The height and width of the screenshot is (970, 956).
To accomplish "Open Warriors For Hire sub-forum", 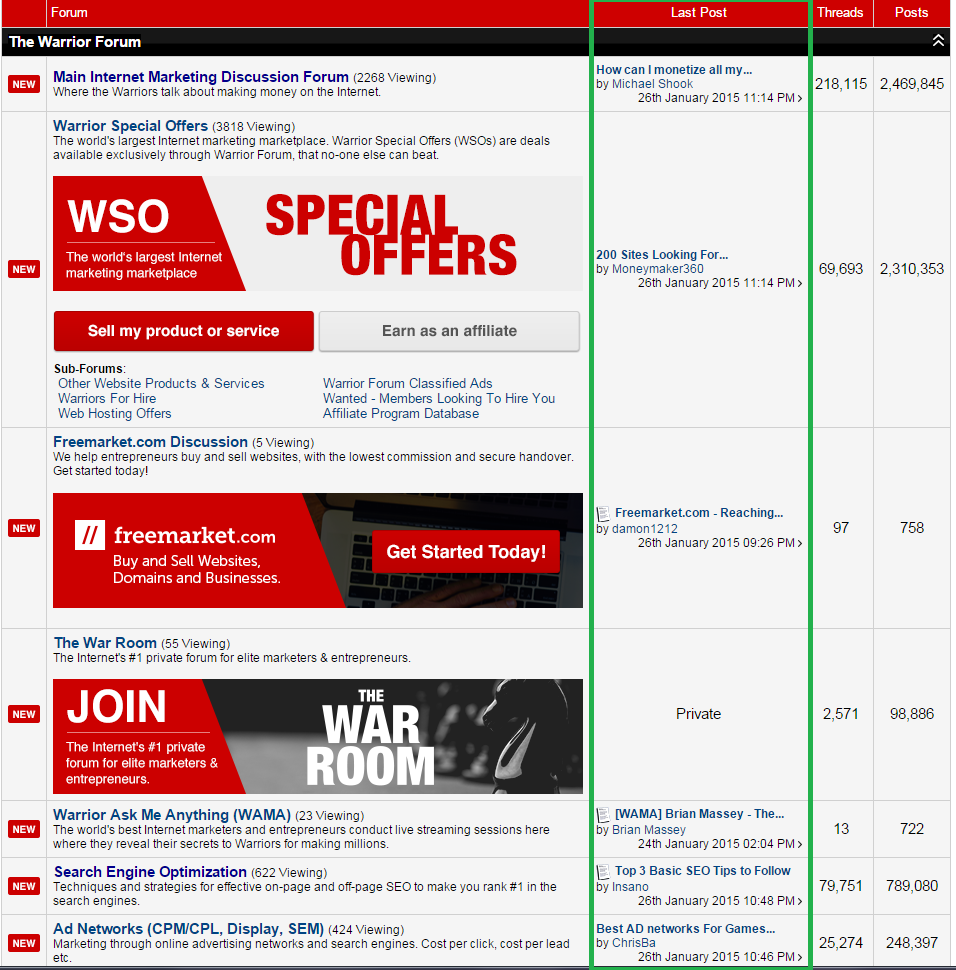I will click(x=107, y=398).
